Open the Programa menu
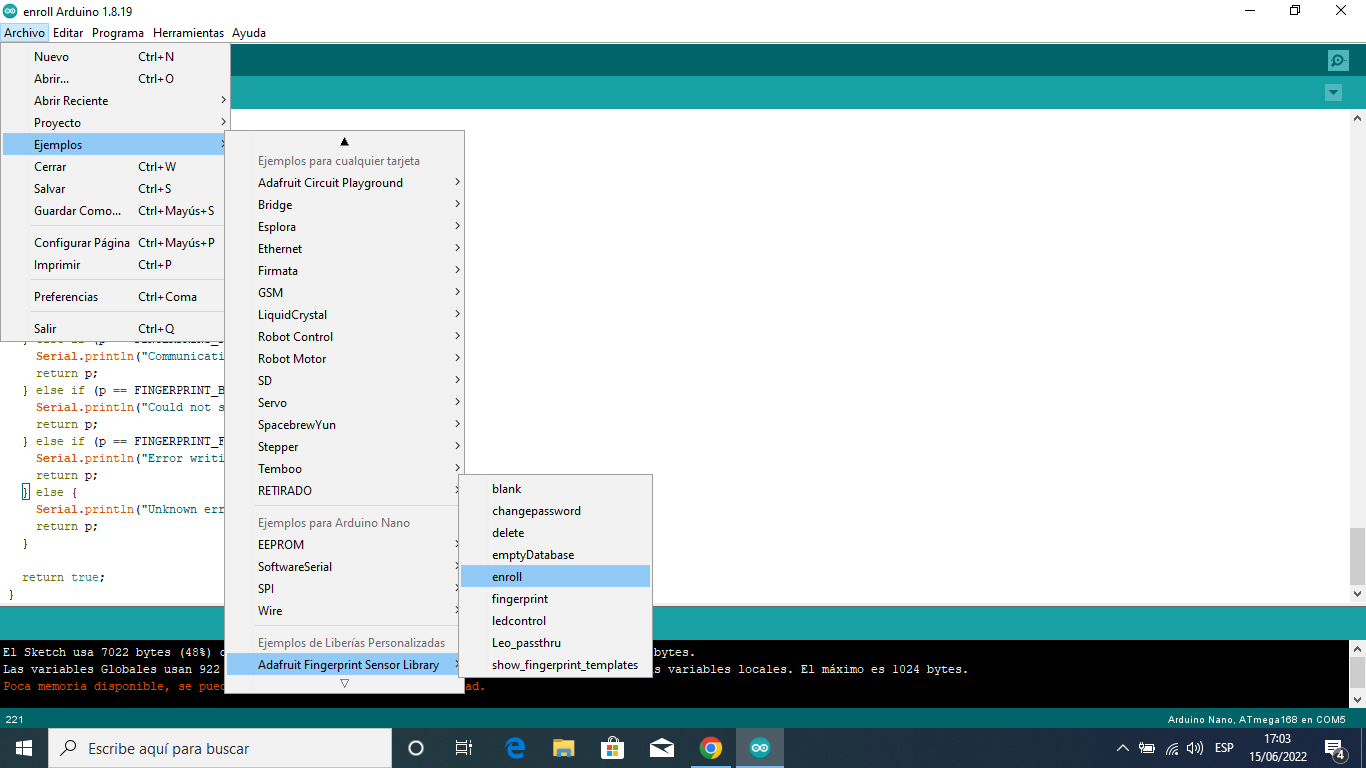The width and height of the screenshot is (1366, 768). 118,33
